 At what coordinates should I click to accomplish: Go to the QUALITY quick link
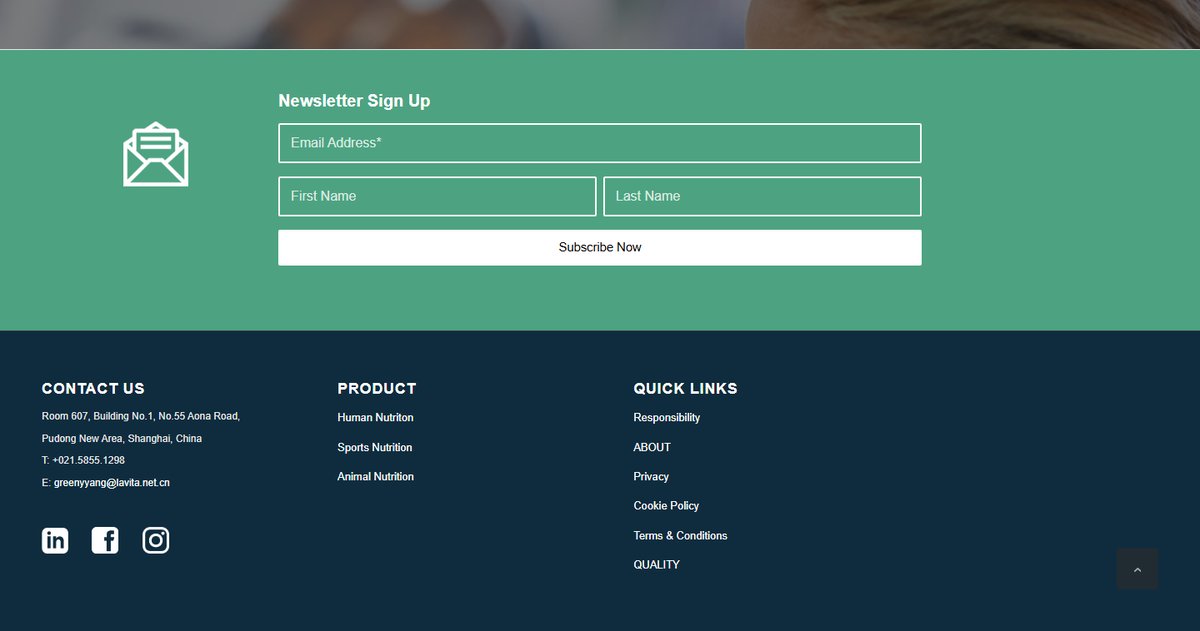pyautogui.click(x=656, y=565)
